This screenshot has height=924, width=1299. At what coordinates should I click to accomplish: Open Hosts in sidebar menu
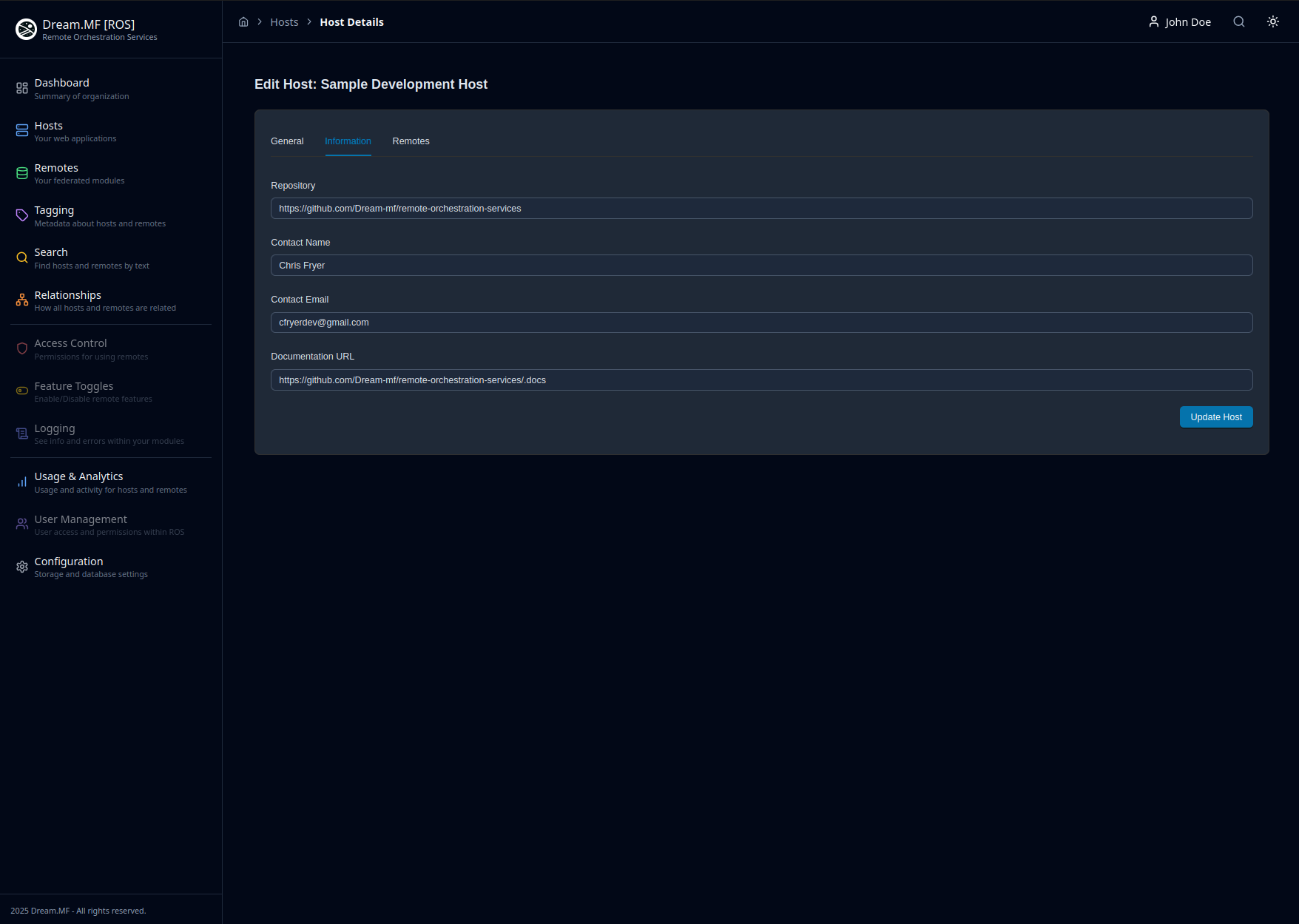(111, 131)
